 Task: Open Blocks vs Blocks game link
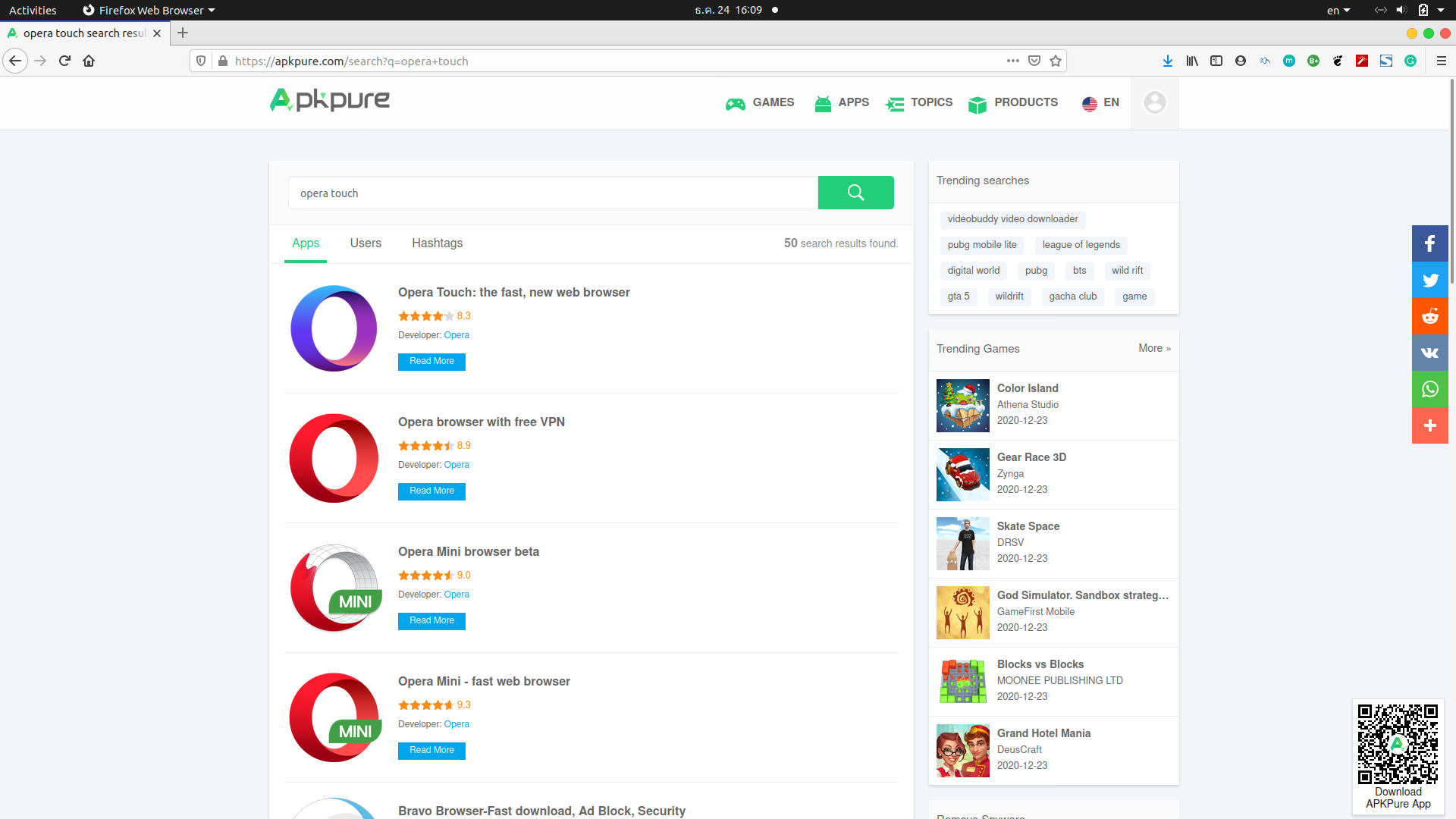(x=1040, y=664)
